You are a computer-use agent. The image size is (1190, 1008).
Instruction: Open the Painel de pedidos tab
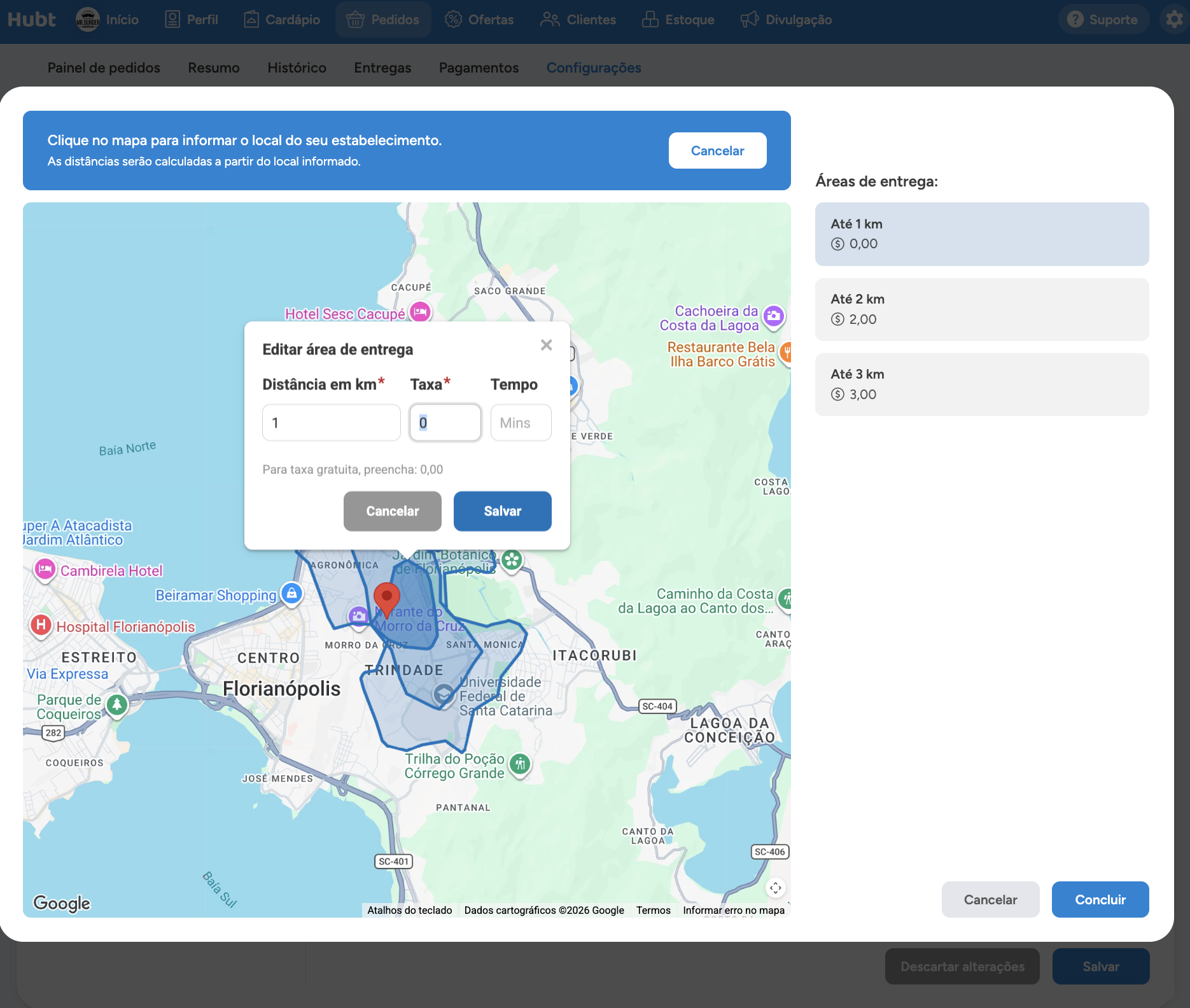104,67
